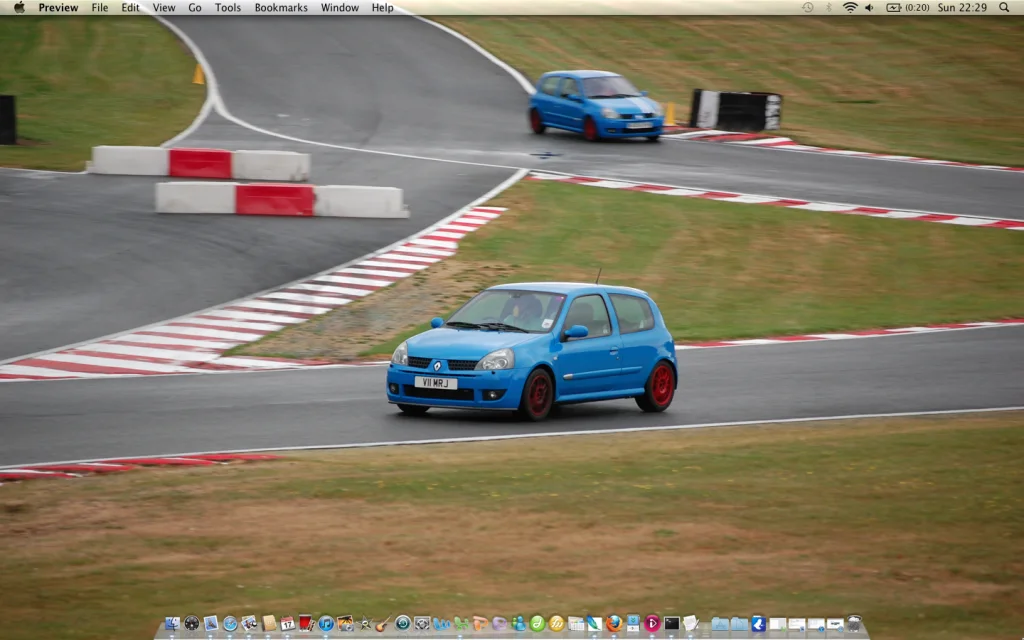This screenshot has height=640, width=1024.
Task: Open the Documents folder stack in Dock
Action: click(739, 624)
